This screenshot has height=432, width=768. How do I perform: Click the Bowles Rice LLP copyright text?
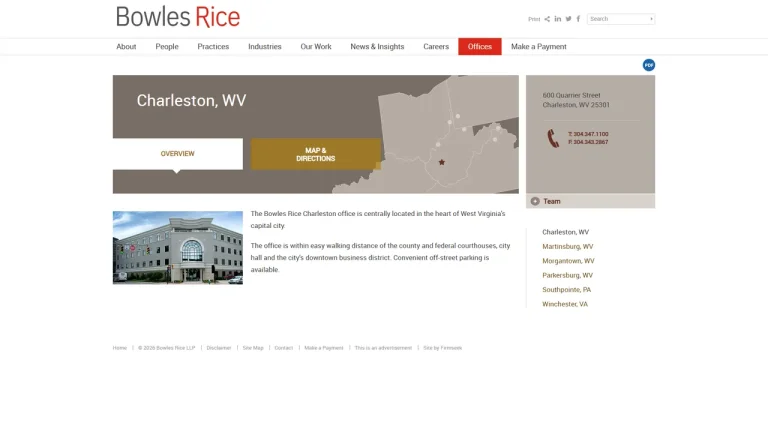click(x=167, y=348)
